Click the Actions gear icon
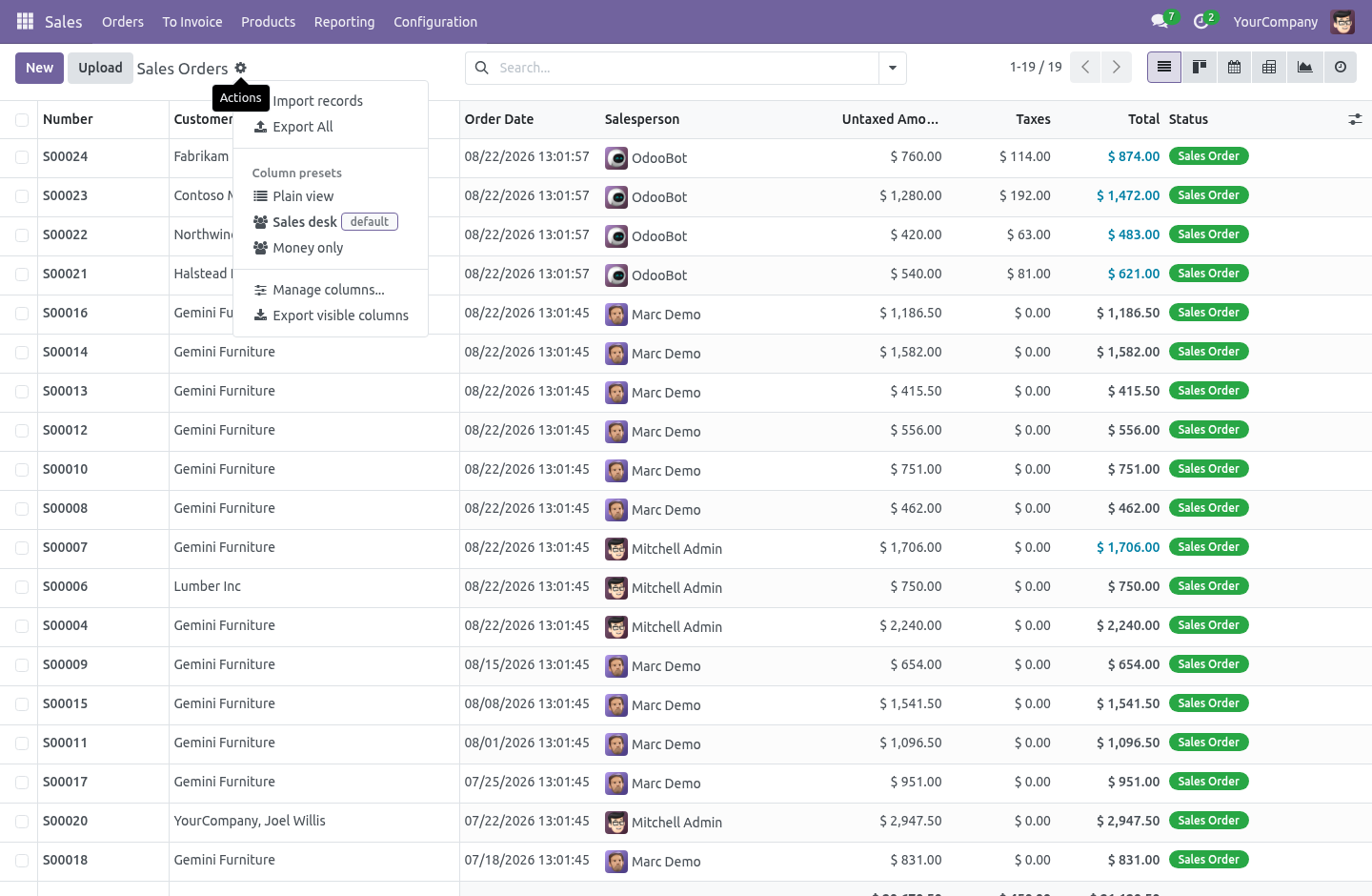This screenshot has width=1372, height=896. point(240,68)
